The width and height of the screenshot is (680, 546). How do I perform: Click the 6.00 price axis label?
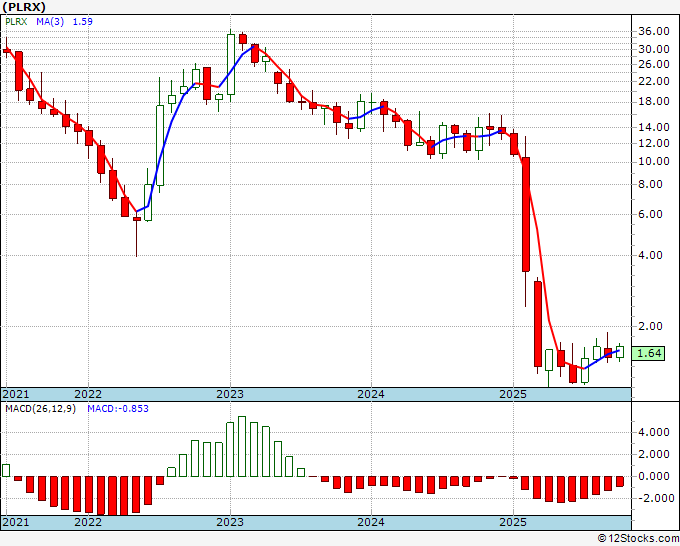point(650,214)
